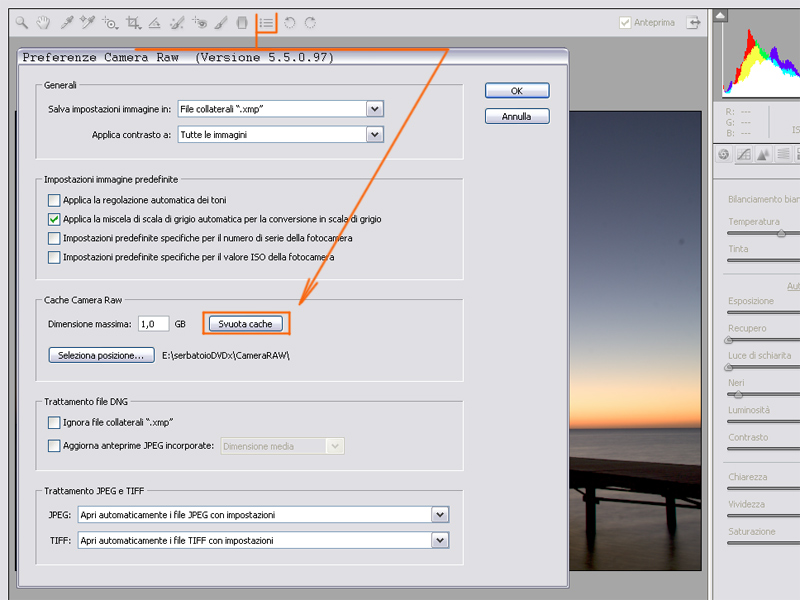This screenshot has height=600, width=800.
Task: Switch to the Tone Curve panel tab
Action: click(743, 154)
